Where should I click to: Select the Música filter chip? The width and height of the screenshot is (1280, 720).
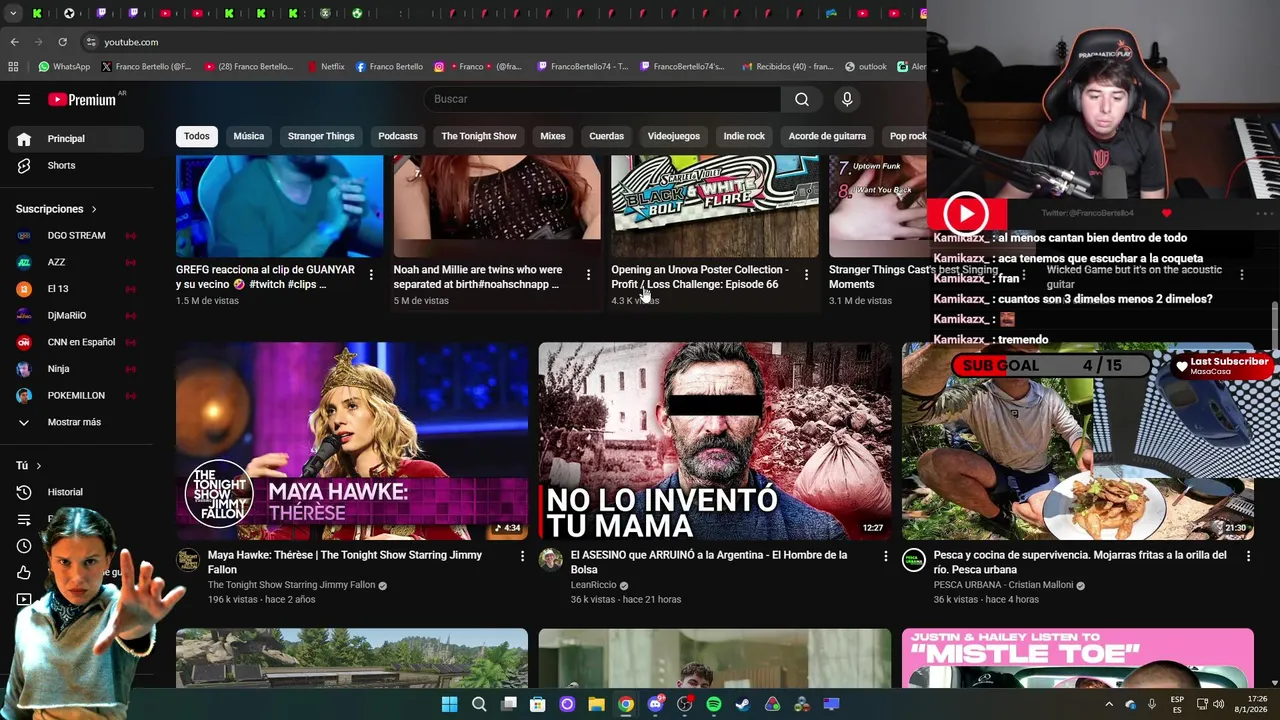249,136
